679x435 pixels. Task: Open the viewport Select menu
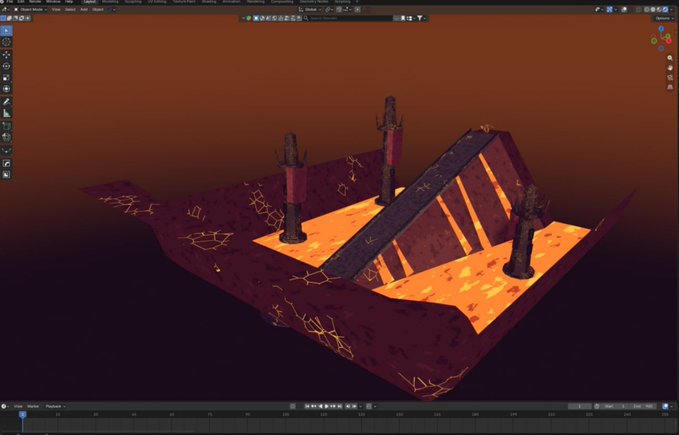70,9
